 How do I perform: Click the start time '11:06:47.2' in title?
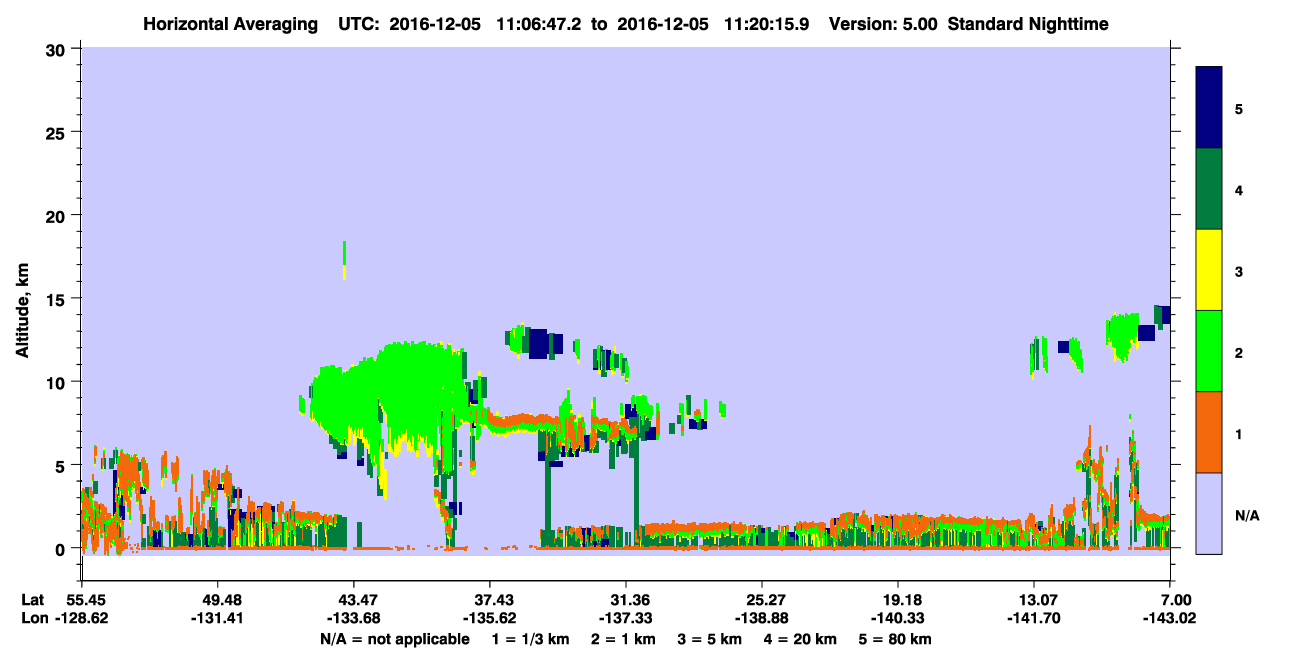pos(541,23)
